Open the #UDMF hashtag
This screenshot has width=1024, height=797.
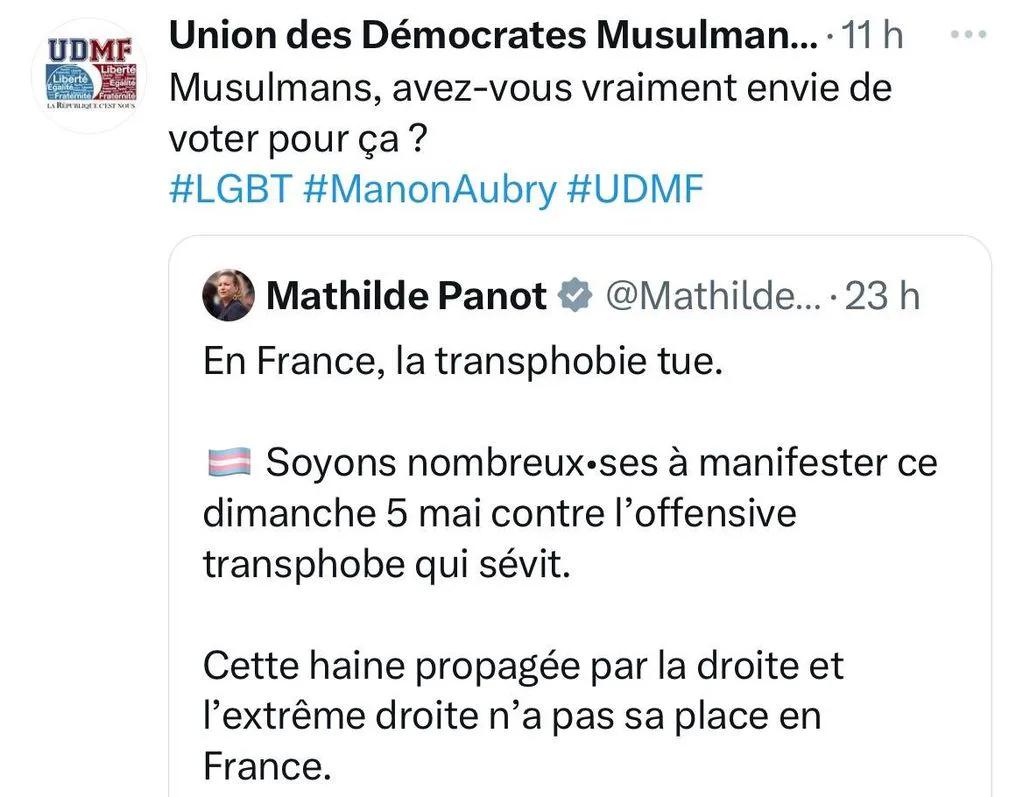coord(635,189)
